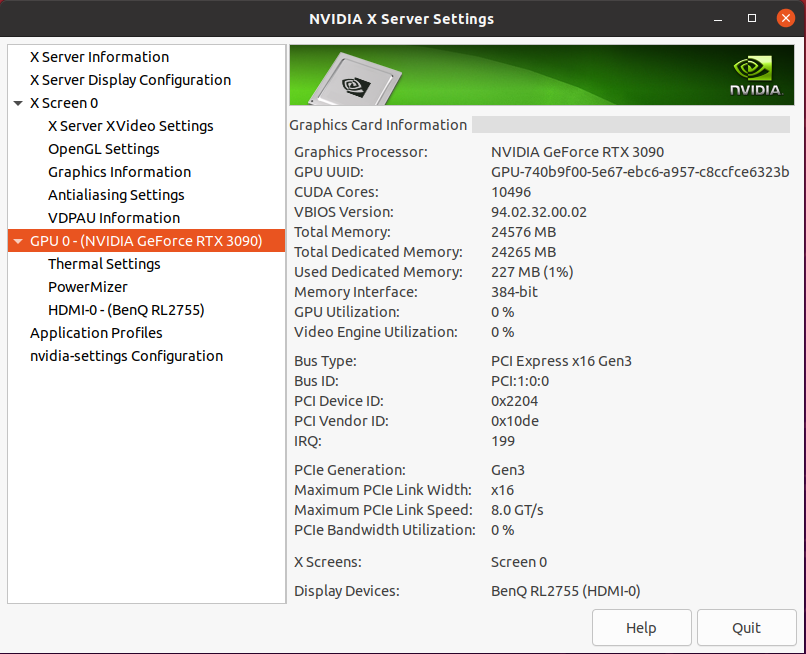
Task: Click Total Dedicated Memory value 24265 MB
Action: pyautogui.click(x=523, y=252)
